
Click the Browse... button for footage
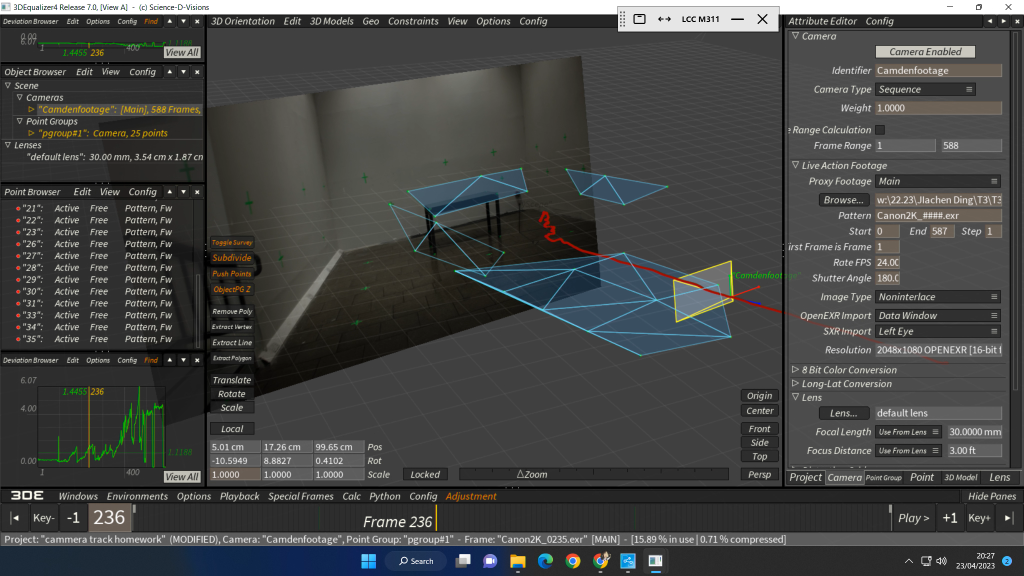pyautogui.click(x=842, y=200)
